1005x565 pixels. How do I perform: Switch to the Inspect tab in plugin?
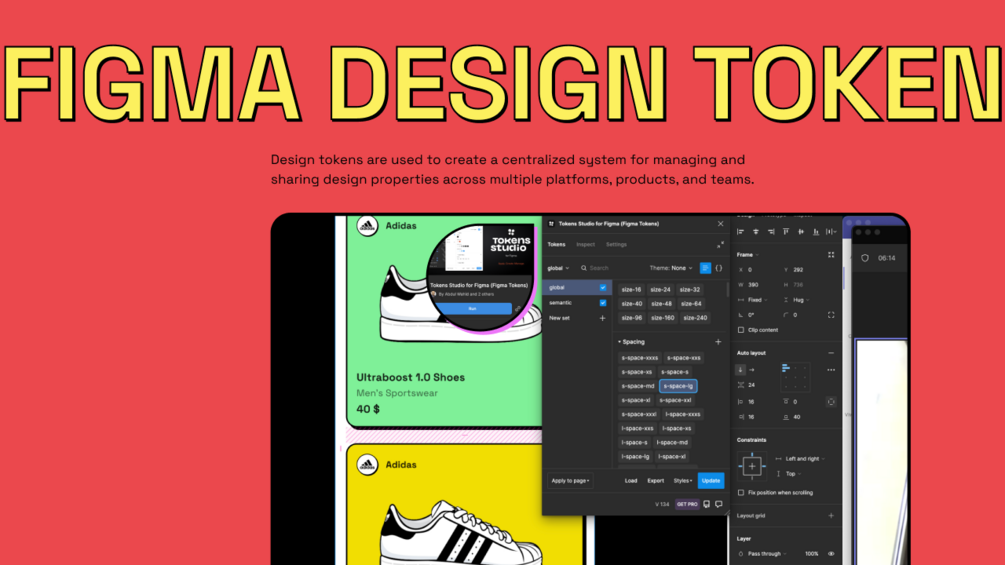click(585, 245)
